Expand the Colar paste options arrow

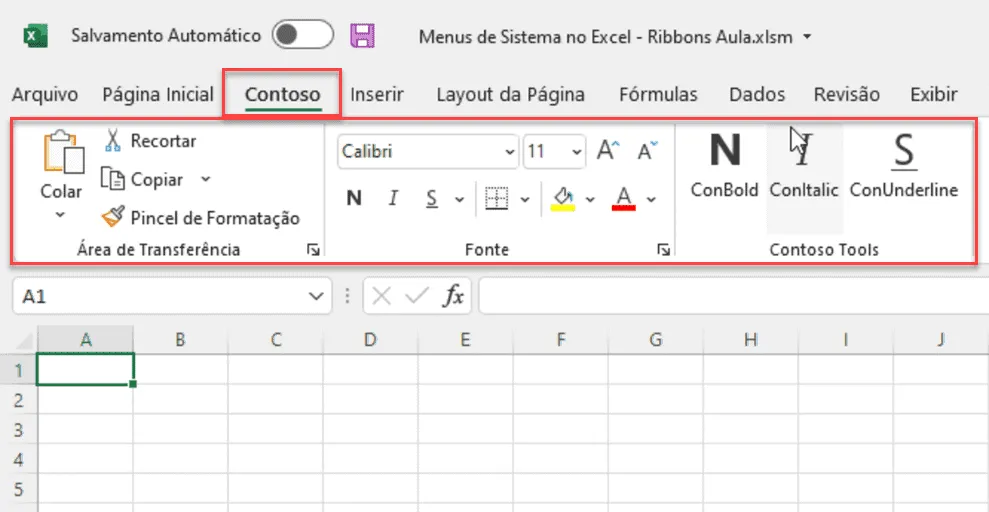61,215
